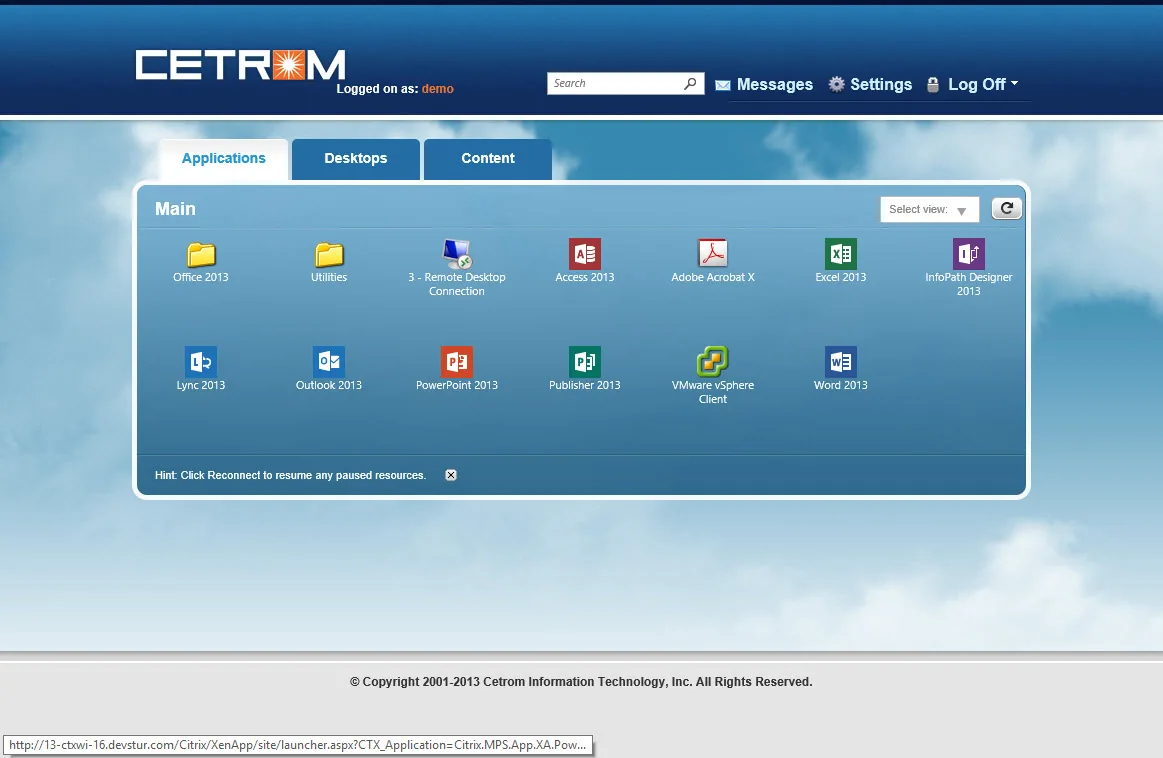Open the Select view dropdown
This screenshot has height=758, width=1163.
[x=929, y=209]
